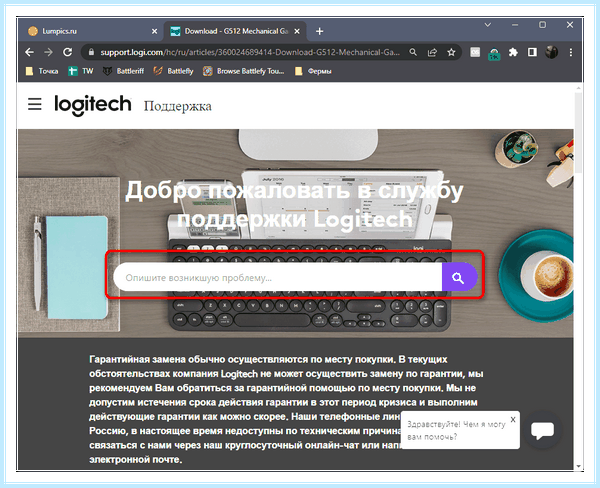
Task: Close the Download - G512 Mechanical tab
Action: point(297,31)
